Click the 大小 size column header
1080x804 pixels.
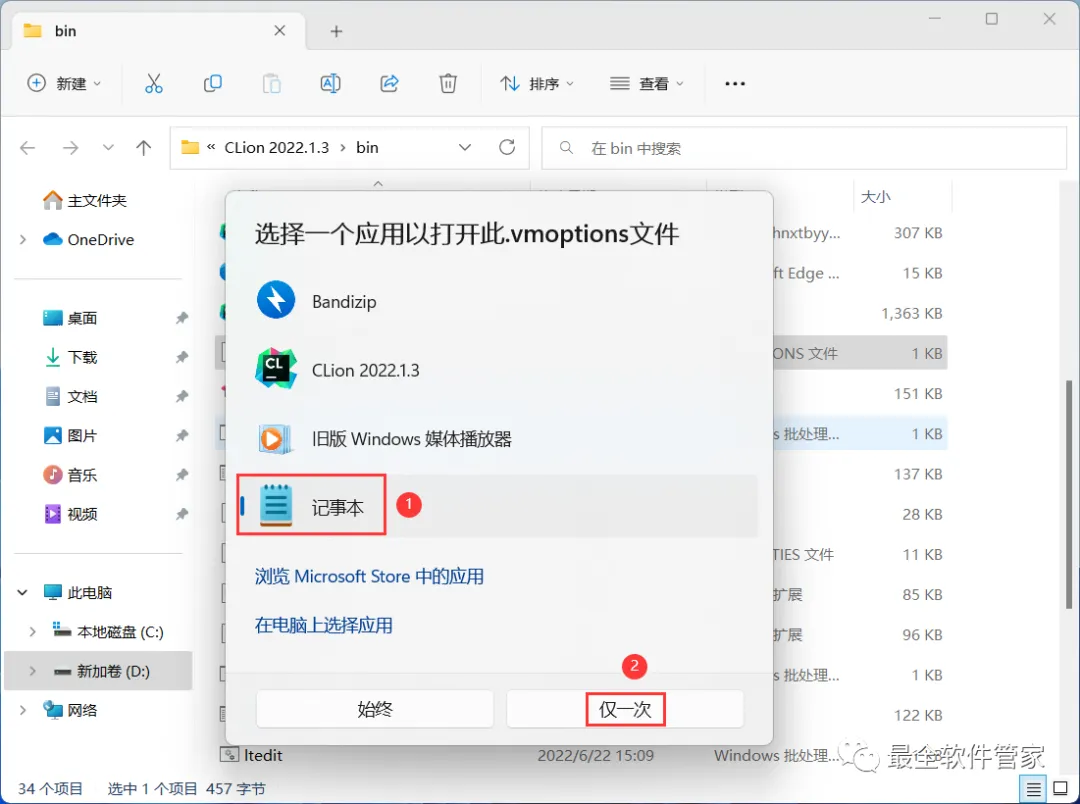pos(875,197)
